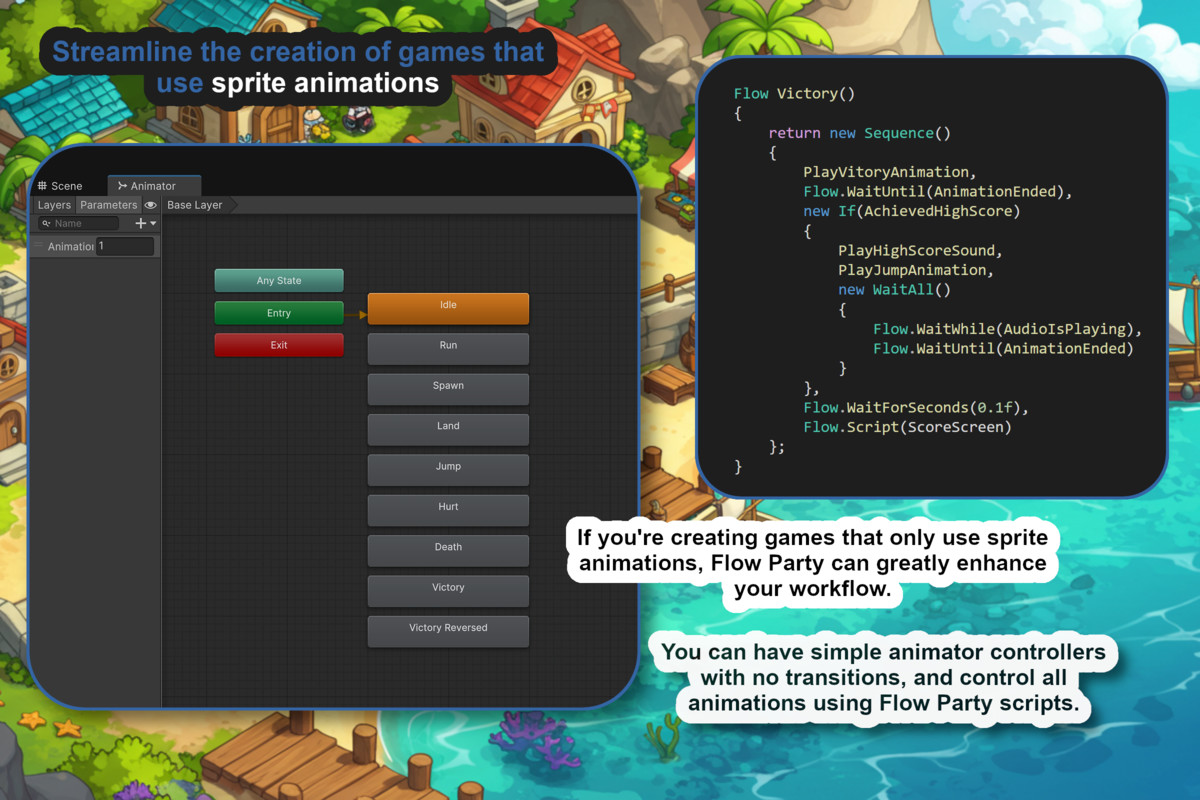Focus the parameter Name search field
Screen dimensions: 1200x800
click(78, 224)
